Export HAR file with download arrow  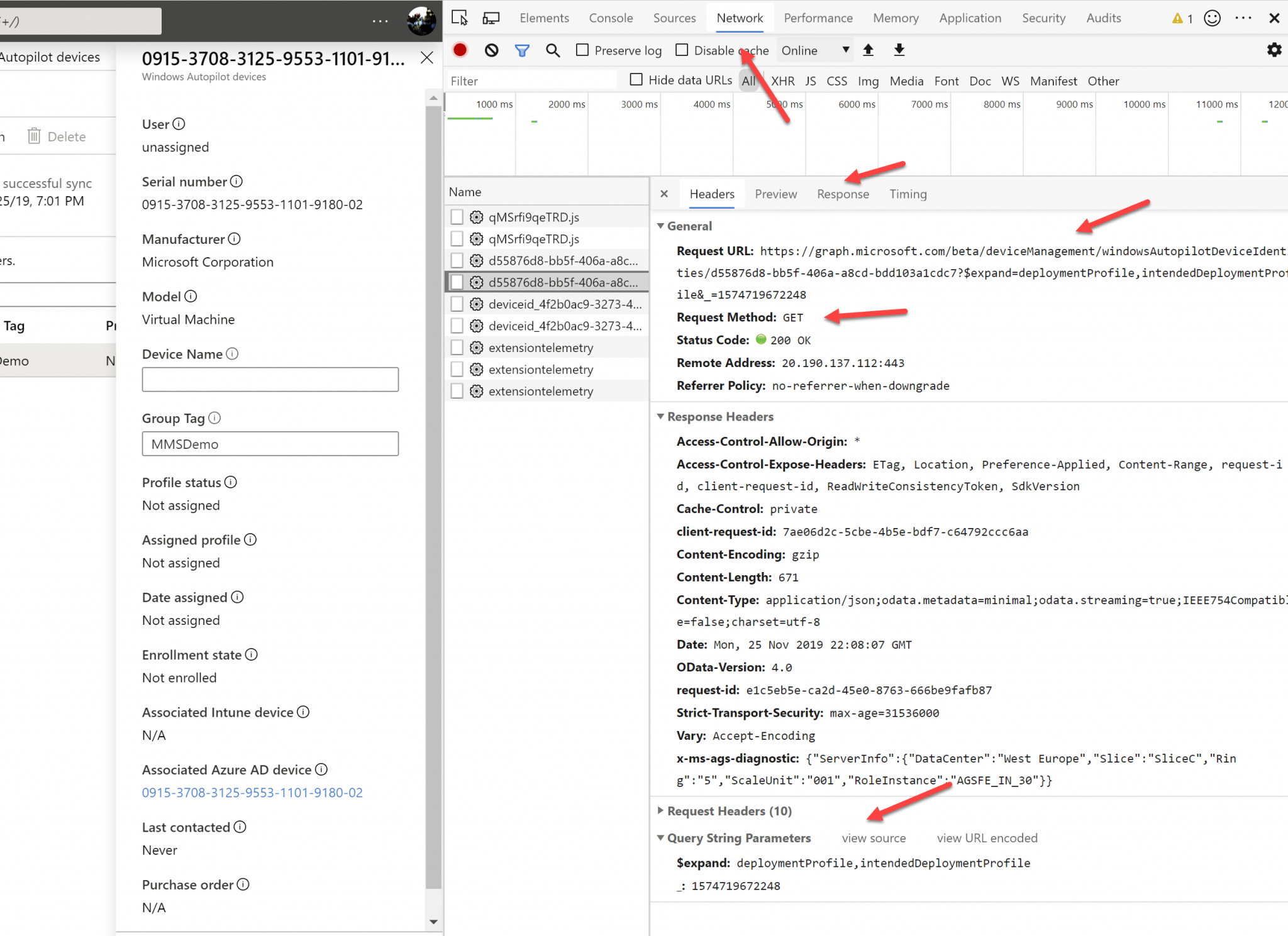point(899,50)
